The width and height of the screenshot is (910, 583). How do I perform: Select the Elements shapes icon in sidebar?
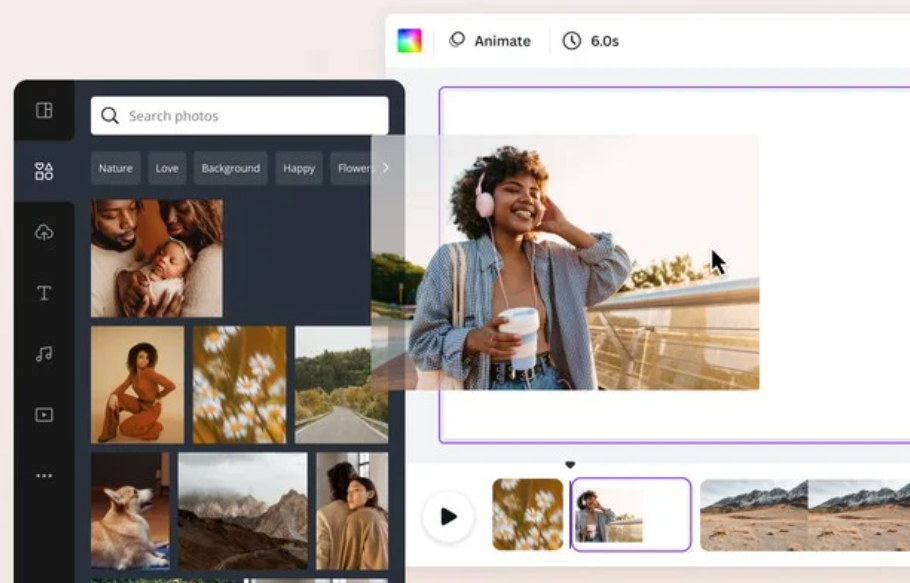pyautogui.click(x=44, y=171)
